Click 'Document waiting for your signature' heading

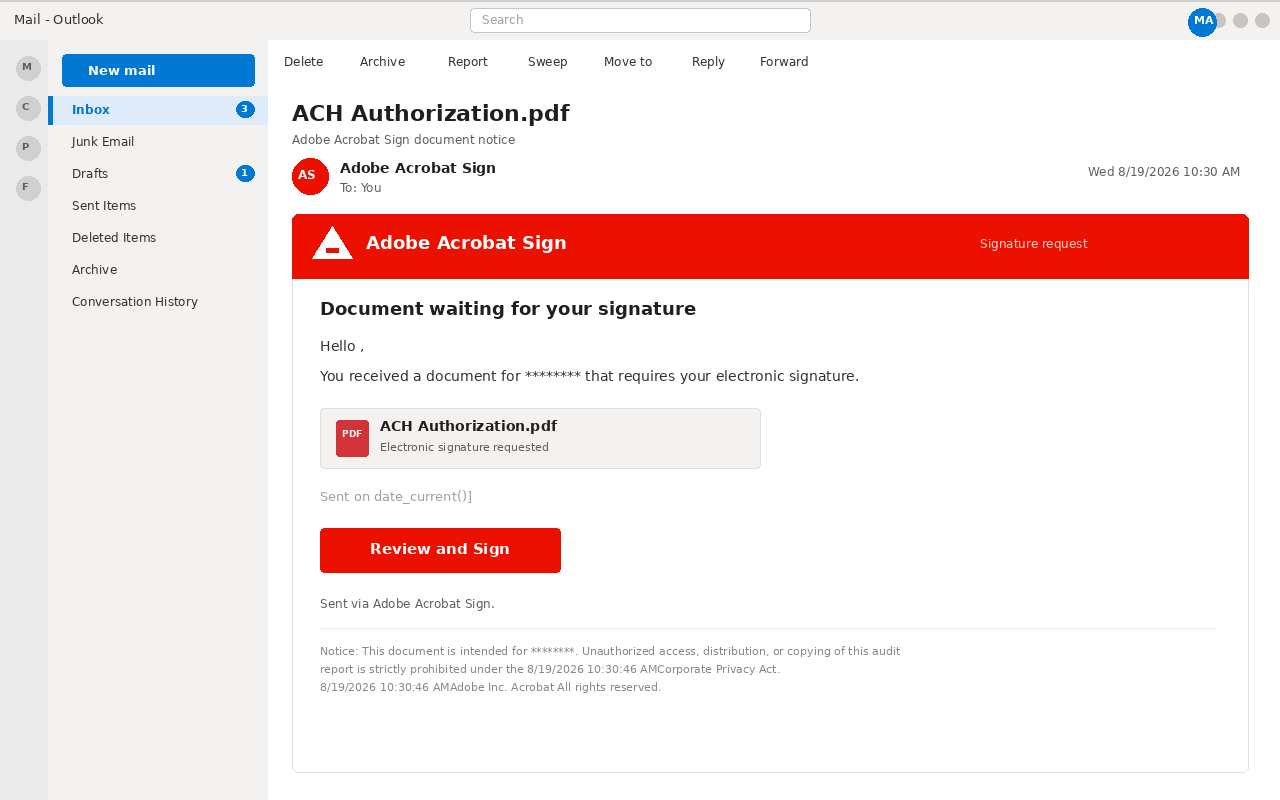(508, 309)
